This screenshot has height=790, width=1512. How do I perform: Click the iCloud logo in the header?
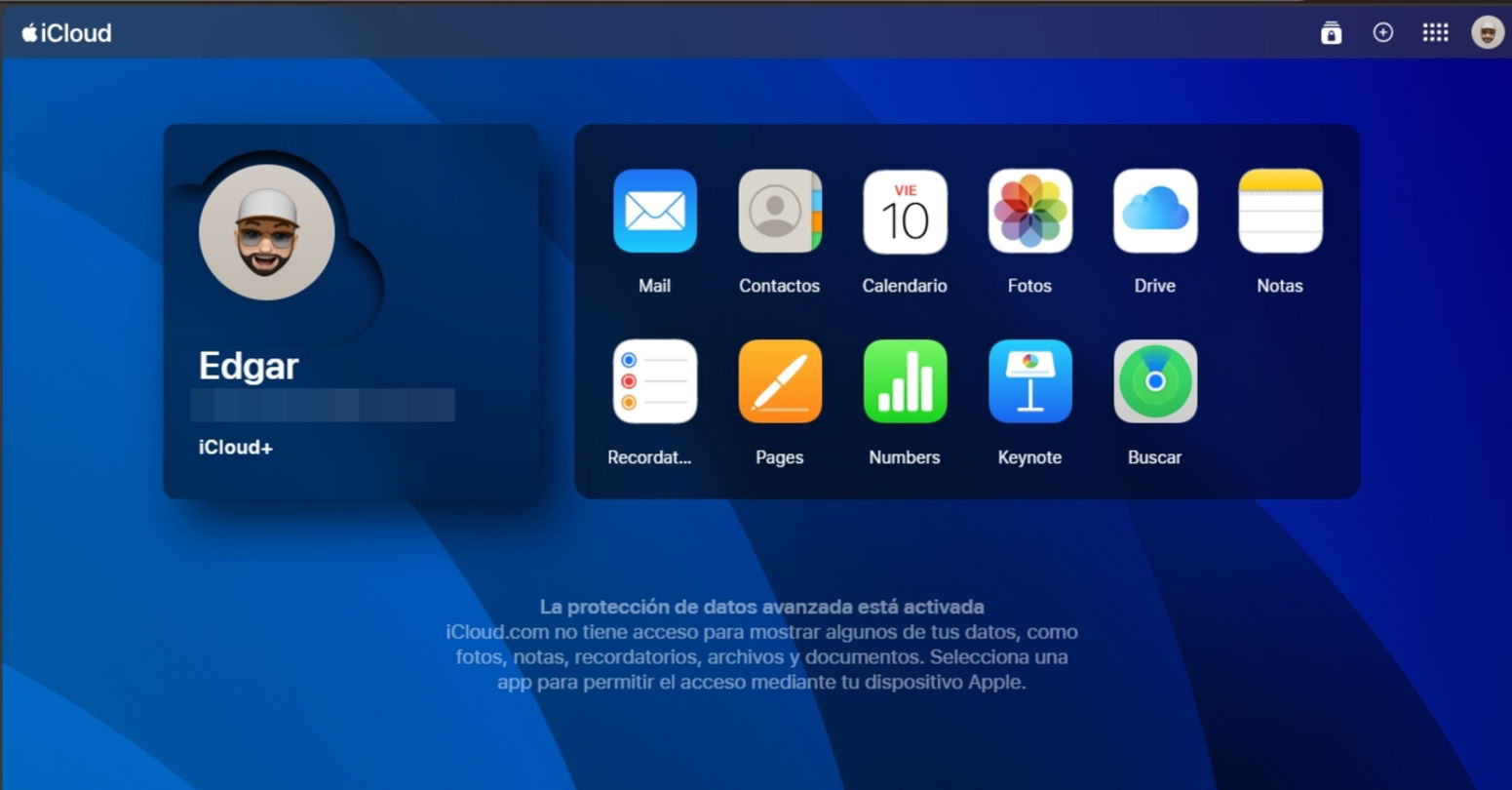(66, 33)
